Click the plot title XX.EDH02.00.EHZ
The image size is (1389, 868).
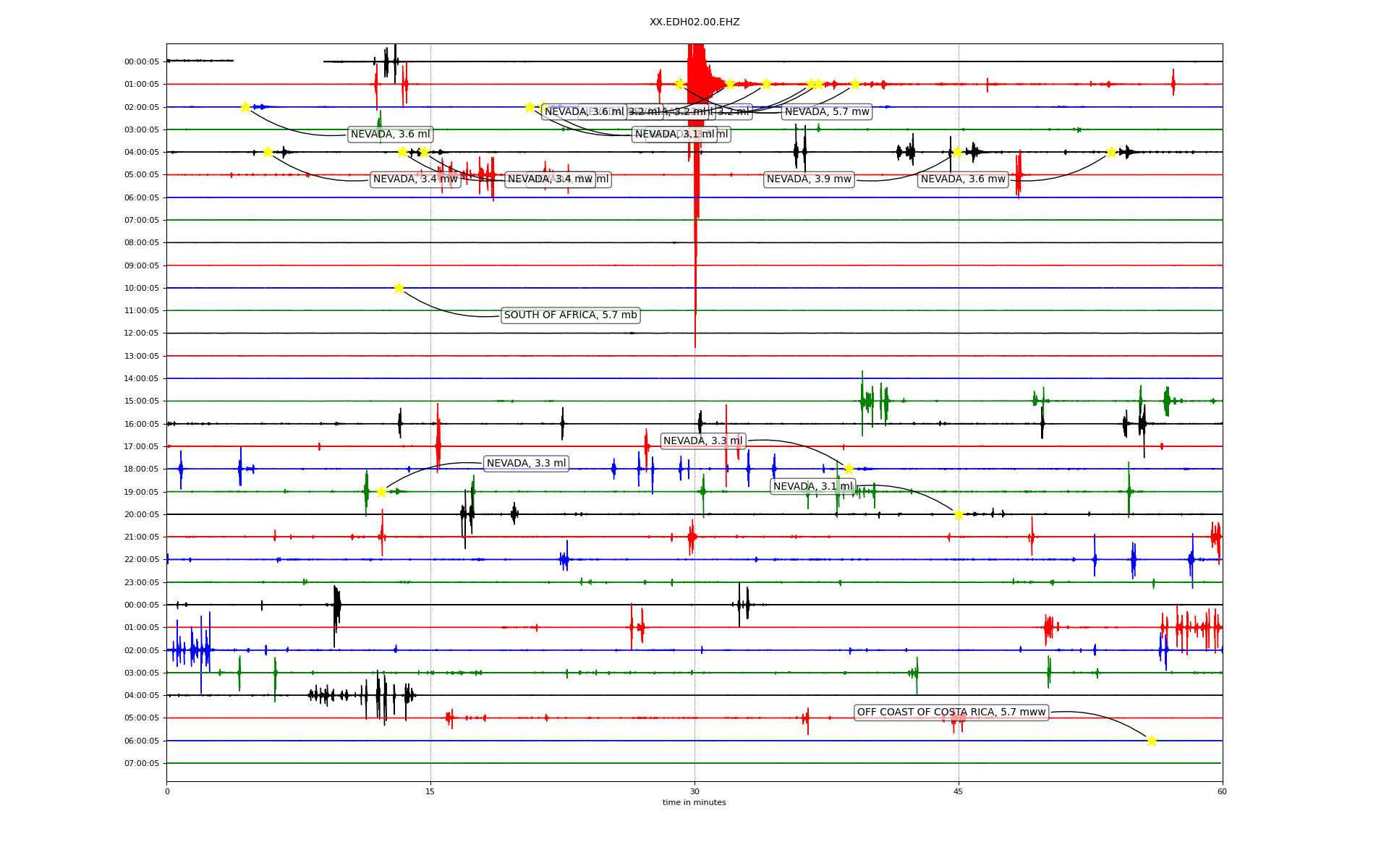pos(694,22)
